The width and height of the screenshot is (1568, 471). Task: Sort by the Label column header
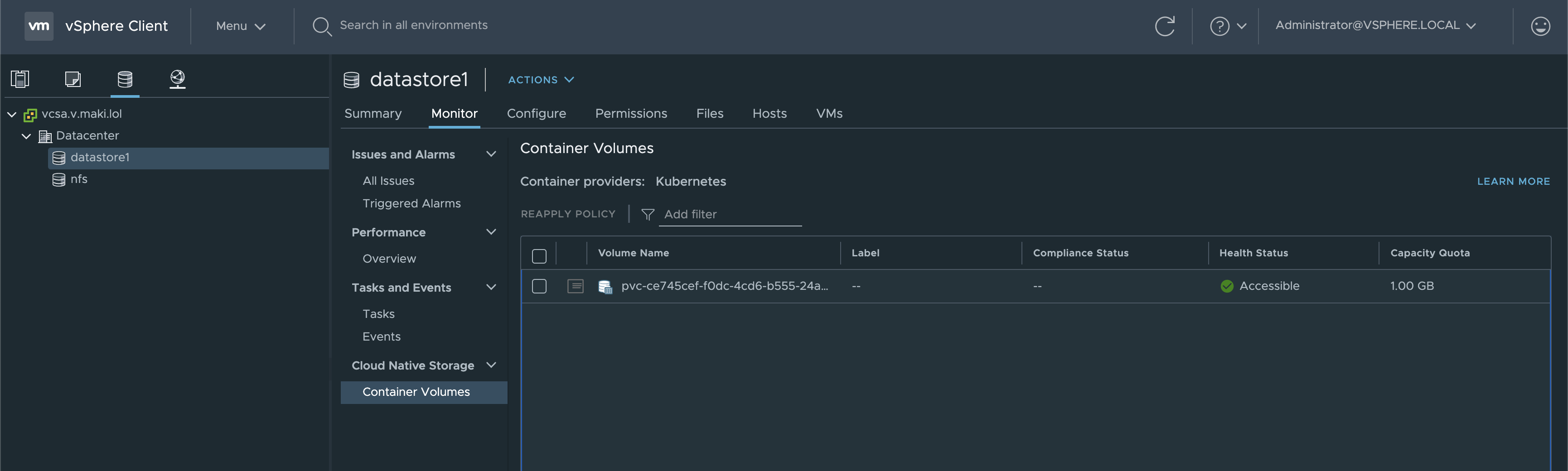865,253
